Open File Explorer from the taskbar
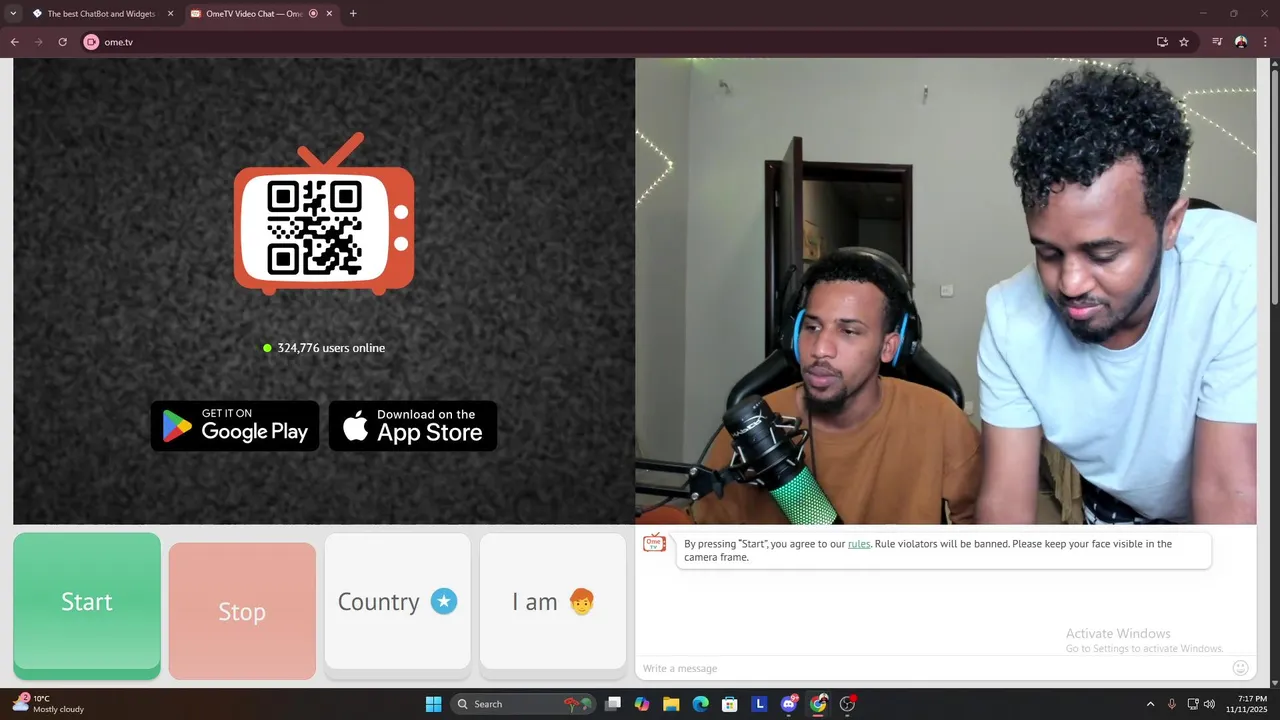 [x=671, y=704]
